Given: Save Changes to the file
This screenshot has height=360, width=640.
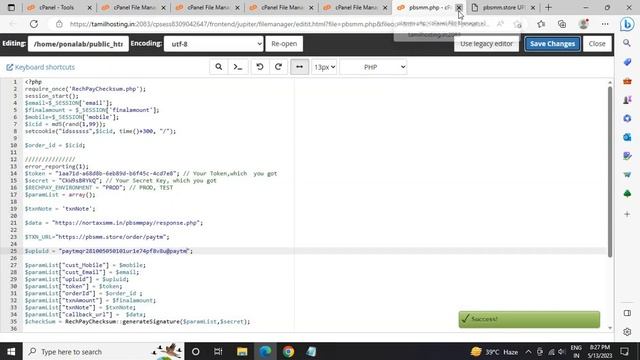Looking at the screenshot, I should coord(552,44).
